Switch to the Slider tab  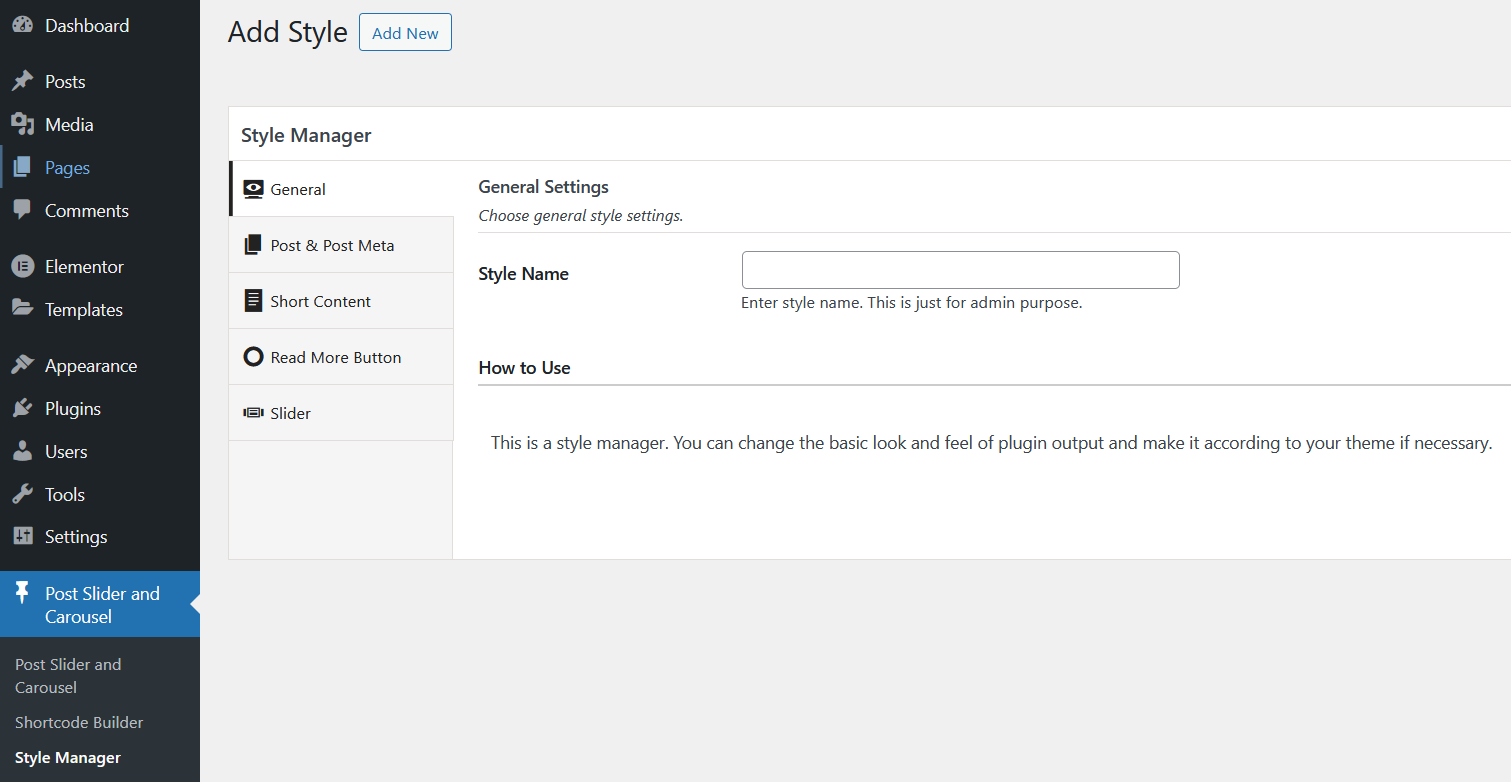[x=341, y=413]
